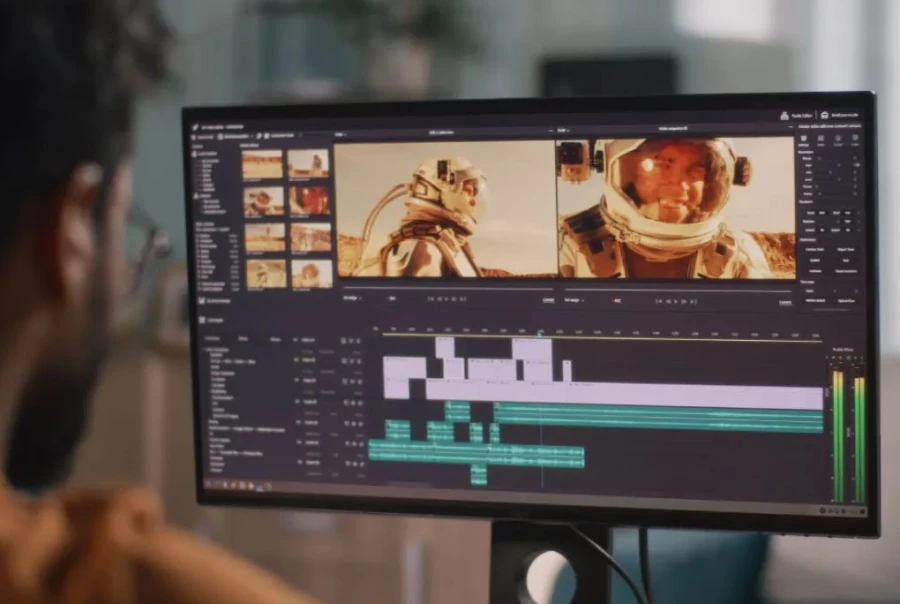Screen dimensions: 900x604
Task: Click the search icon in the top-left toolbar
Action: click(x=259, y=135)
